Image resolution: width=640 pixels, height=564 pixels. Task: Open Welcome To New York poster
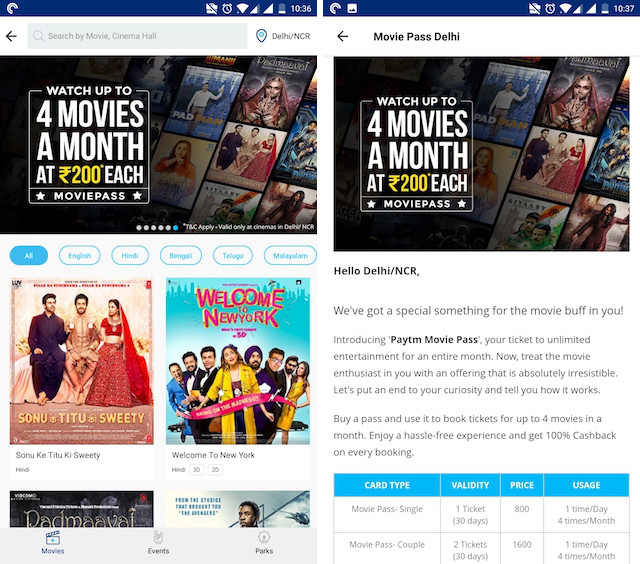coord(238,361)
